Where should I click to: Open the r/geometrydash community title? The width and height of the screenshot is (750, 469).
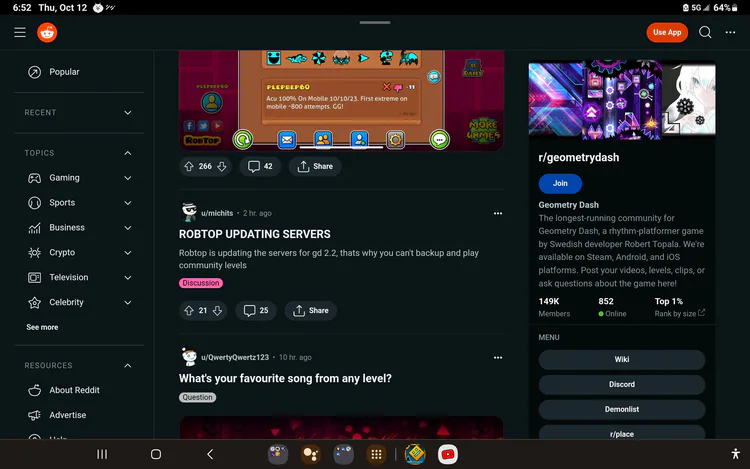coord(579,157)
